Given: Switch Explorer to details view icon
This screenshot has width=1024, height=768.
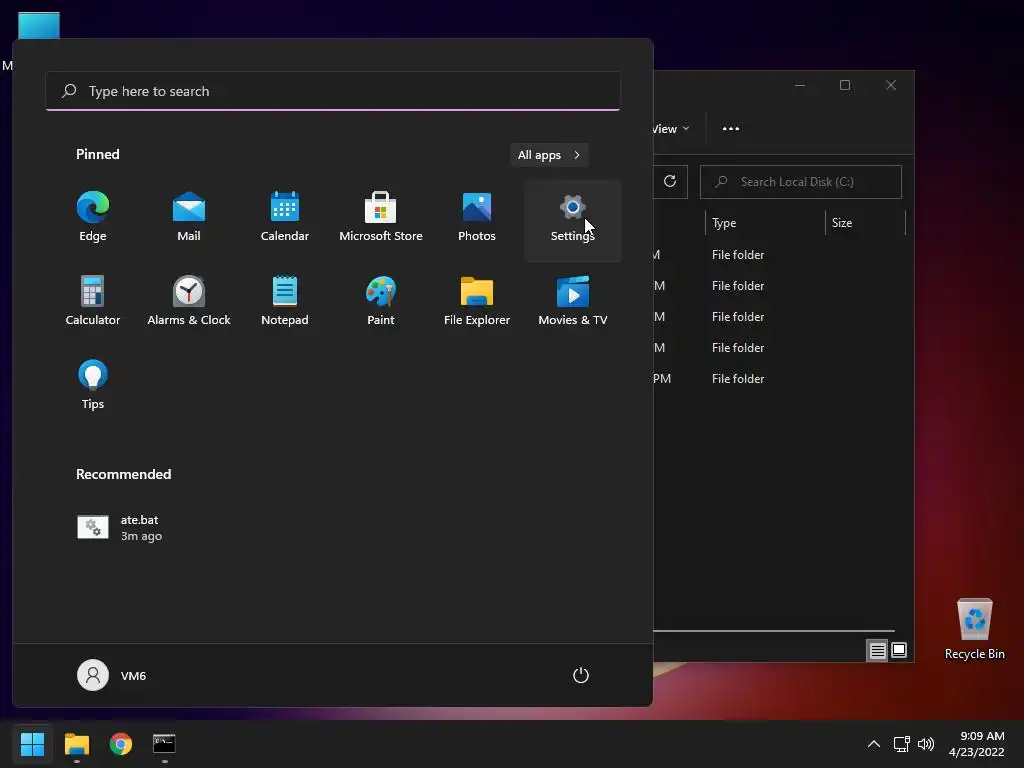Looking at the screenshot, I should 877,650.
